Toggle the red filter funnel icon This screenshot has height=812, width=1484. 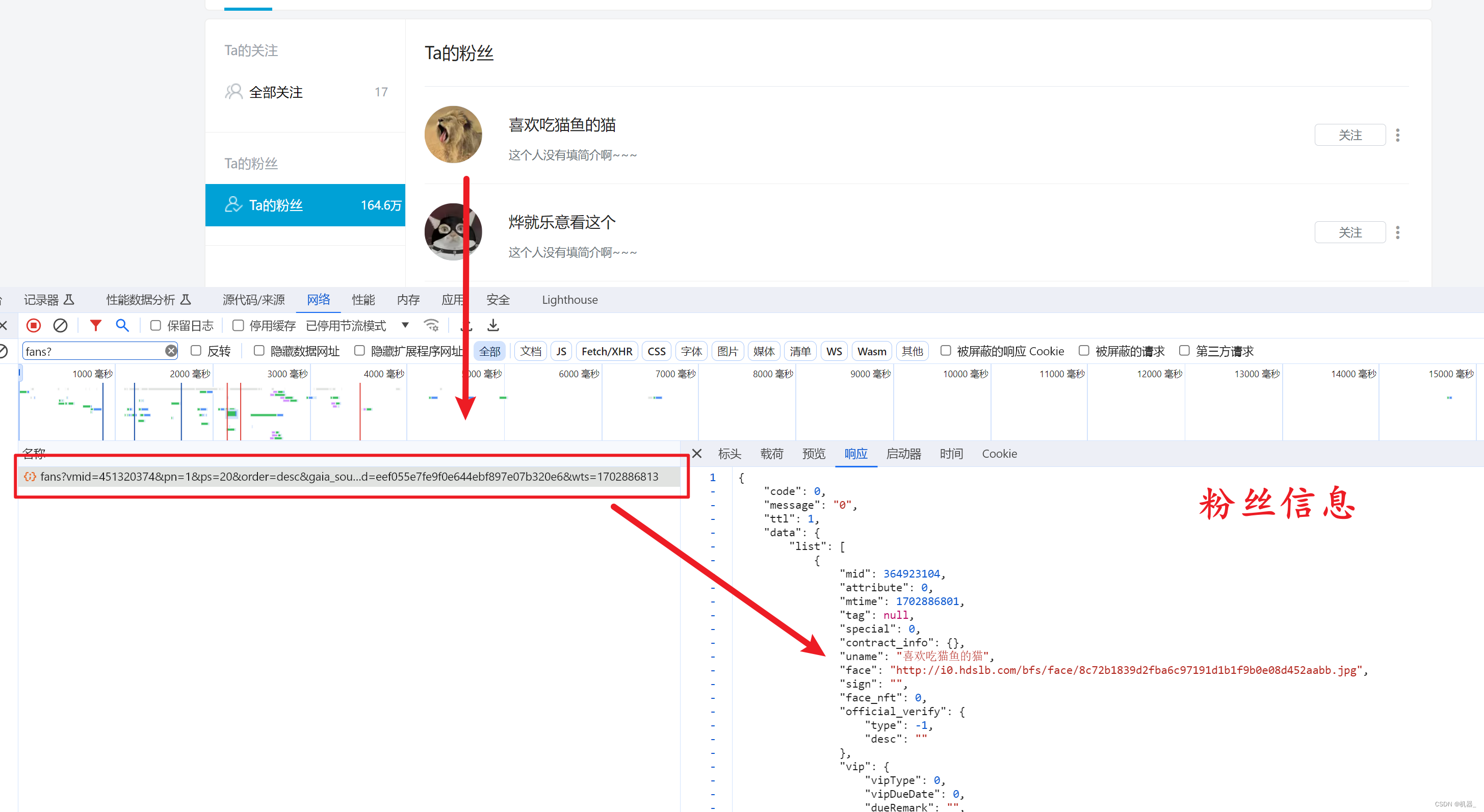click(x=96, y=325)
